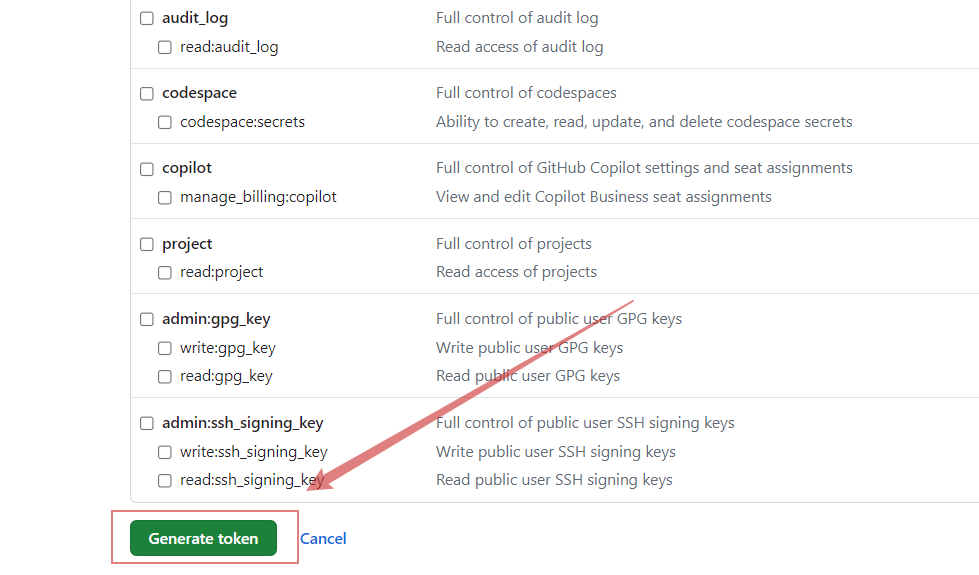Enable the write:ssh_signing_key checkbox

(x=165, y=452)
